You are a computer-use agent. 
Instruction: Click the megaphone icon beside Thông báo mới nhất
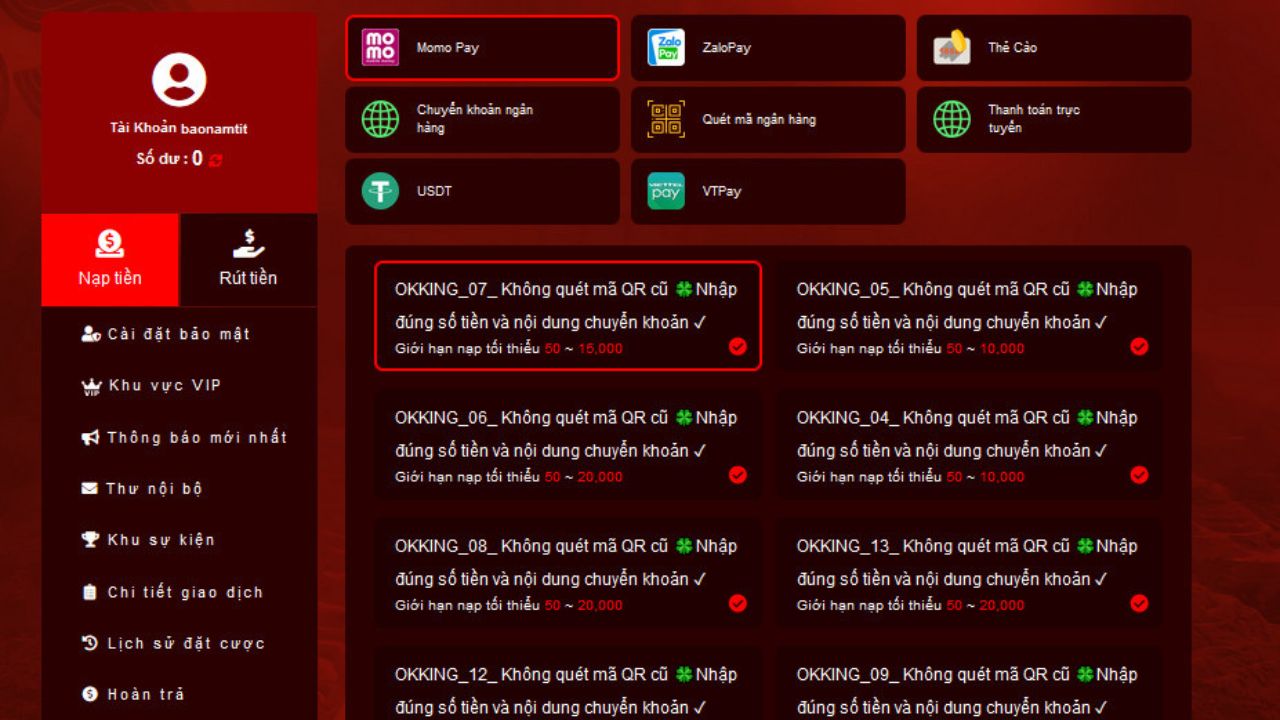point(91,437)
